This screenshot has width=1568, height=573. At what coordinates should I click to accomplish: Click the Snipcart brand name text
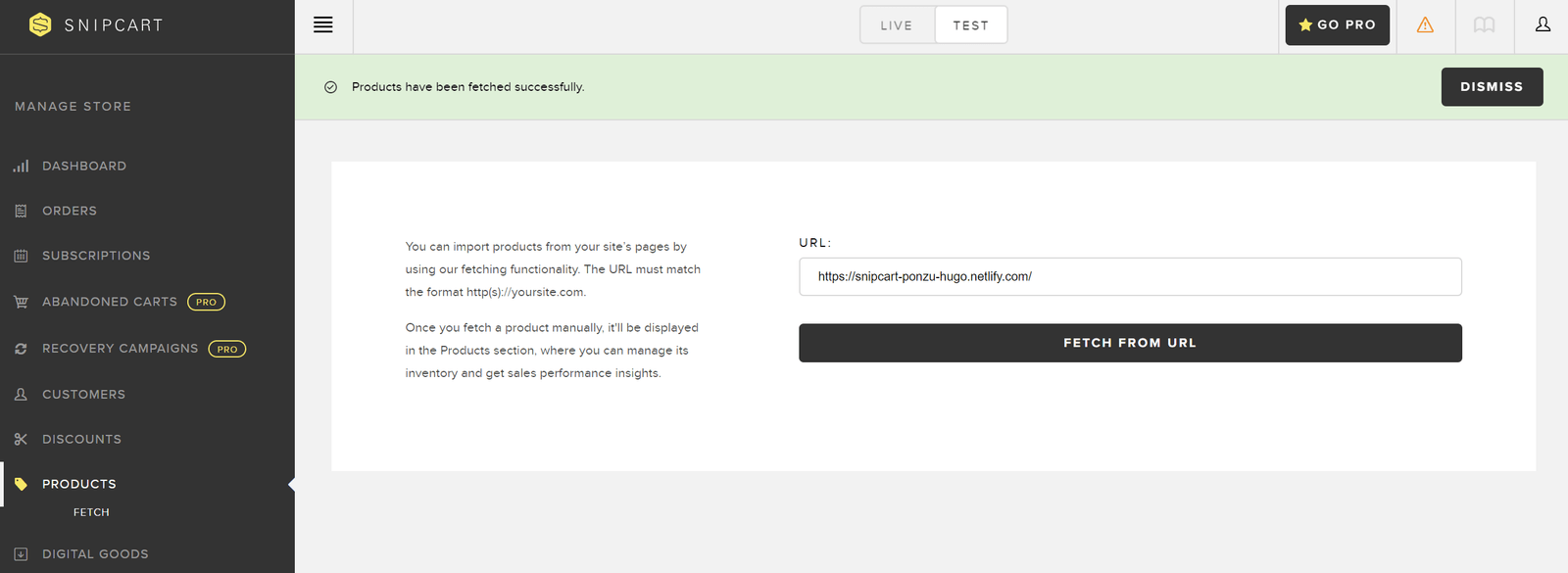pyautogui.click(x=114, y=25)
